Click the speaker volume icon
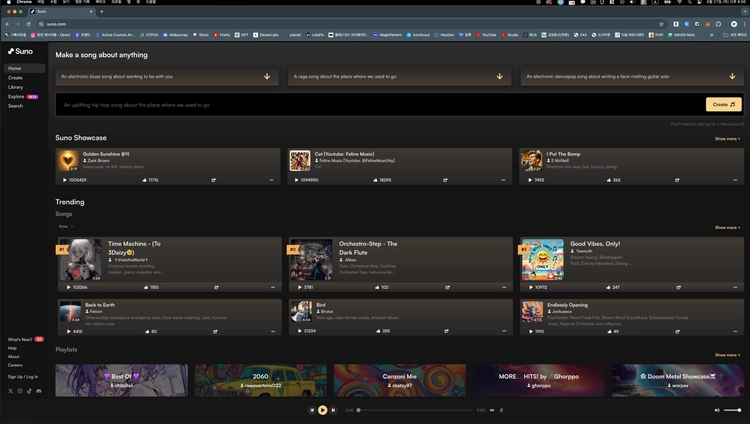Image resolution: width=750 pixels, height=424 pixels. tap(717, 410)
